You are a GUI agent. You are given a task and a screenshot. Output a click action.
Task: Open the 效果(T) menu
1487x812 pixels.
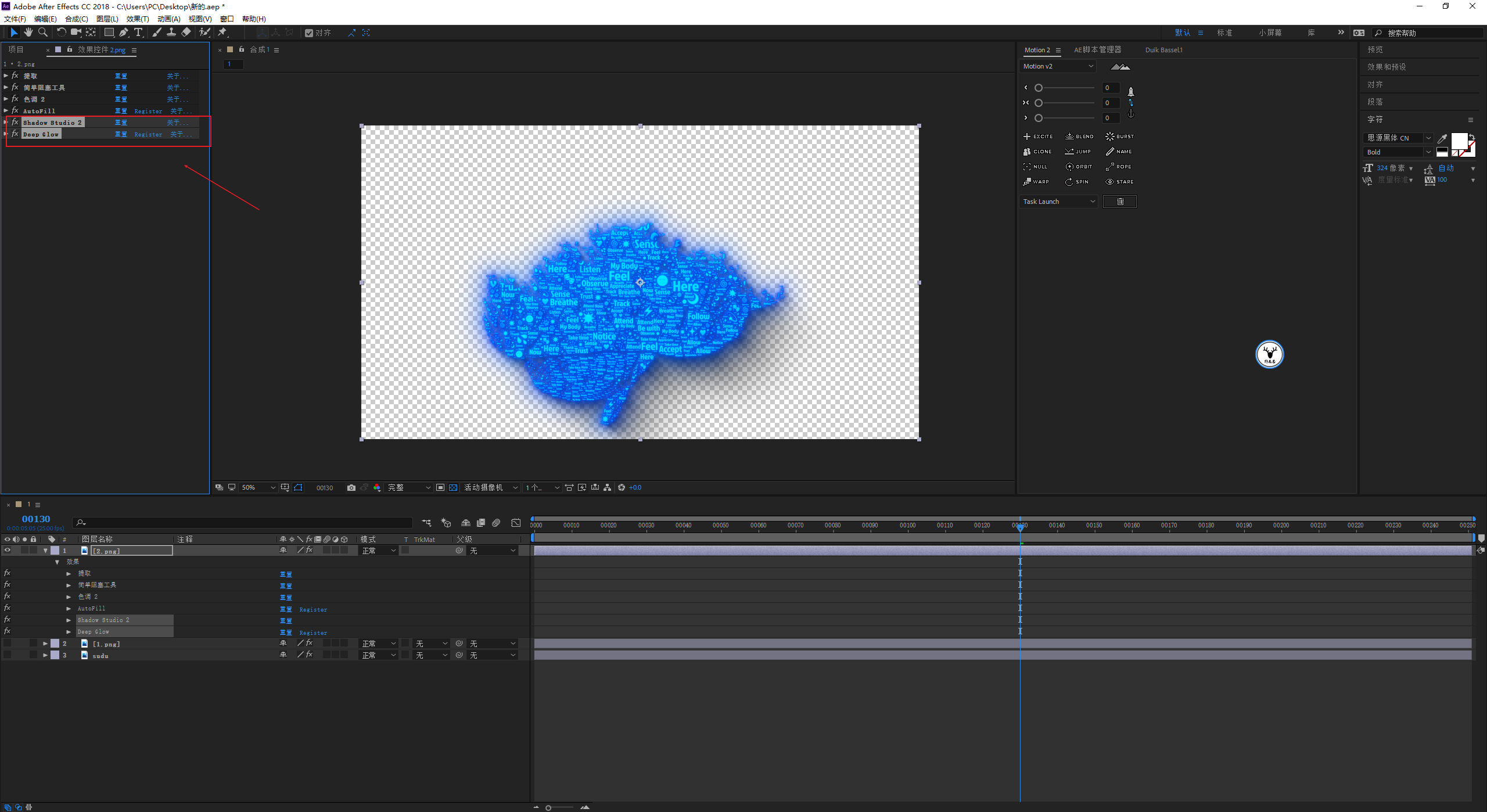(x=138, y=19)
